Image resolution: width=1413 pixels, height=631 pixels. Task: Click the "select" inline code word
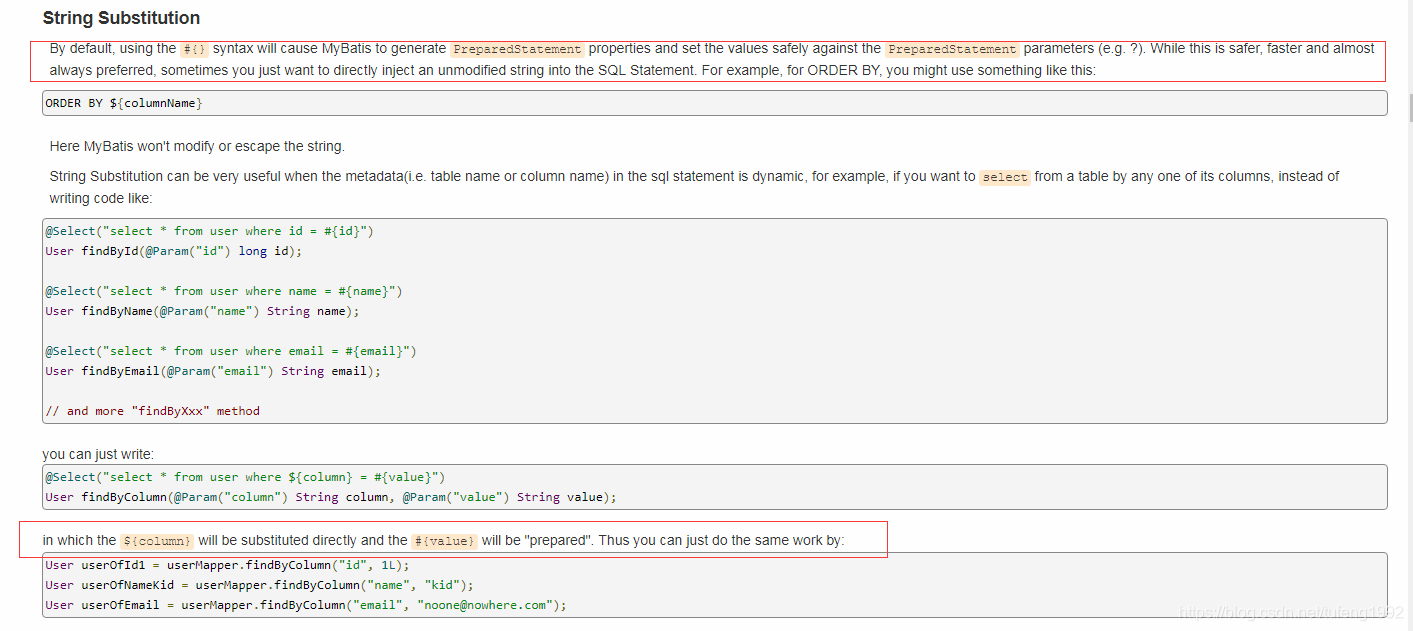tap(1005, 177)
